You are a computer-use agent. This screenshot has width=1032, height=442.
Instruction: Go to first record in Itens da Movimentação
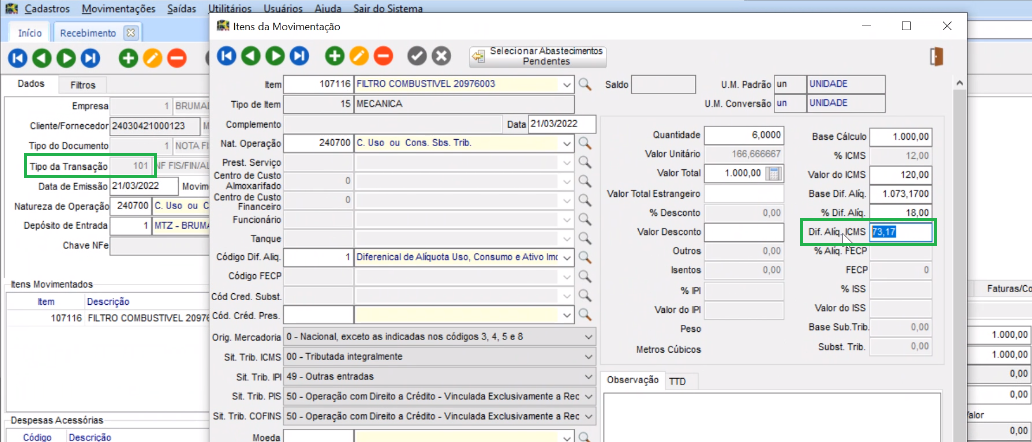pyautogui.click(x=226, y=56)
